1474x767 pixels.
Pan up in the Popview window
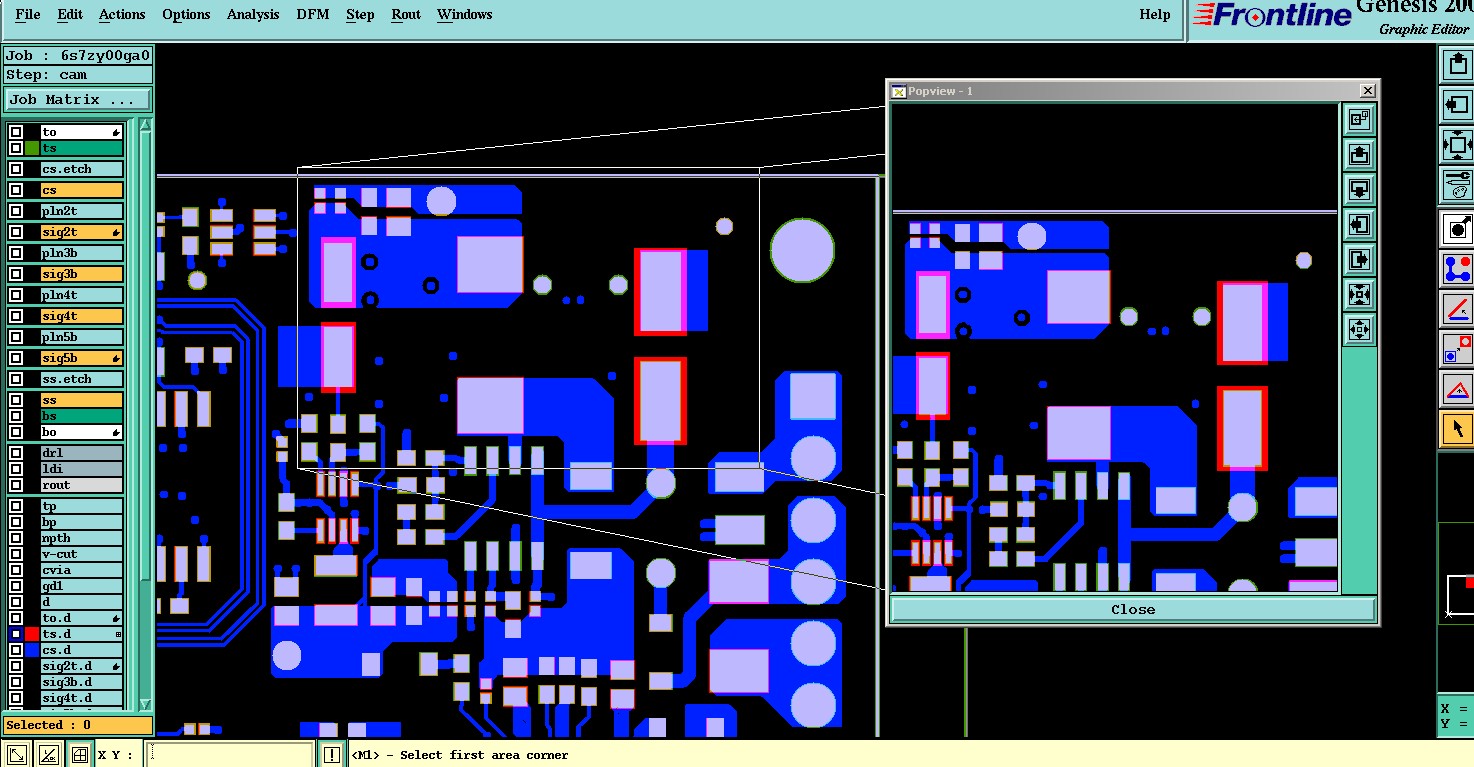1359,155
